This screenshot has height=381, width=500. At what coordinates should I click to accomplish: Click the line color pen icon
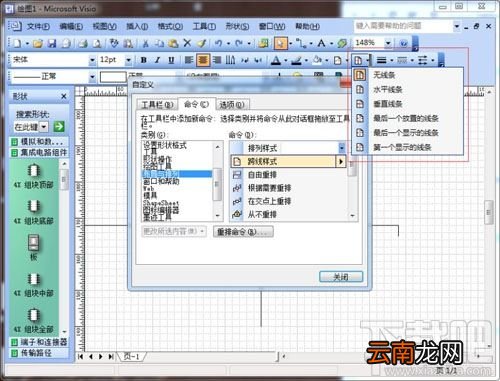[x=296, y=60]
